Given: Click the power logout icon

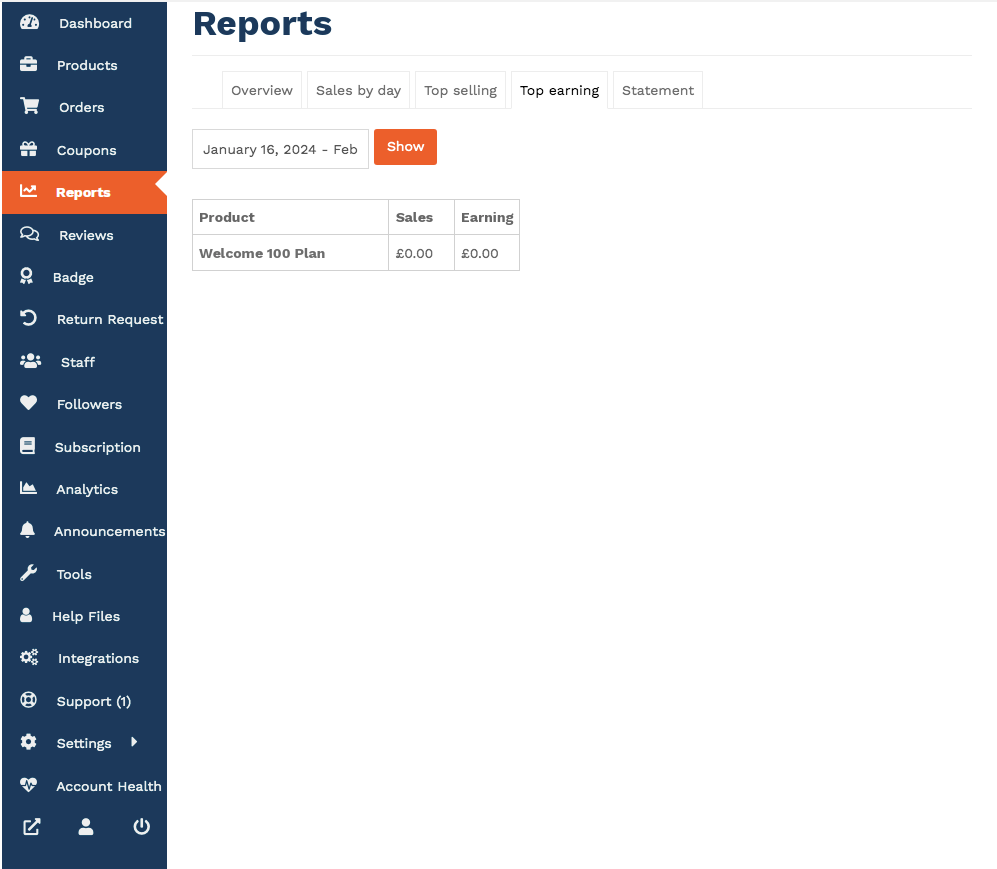Looking at the screenshot, I should pyautogui.click(x=141, y=827).
